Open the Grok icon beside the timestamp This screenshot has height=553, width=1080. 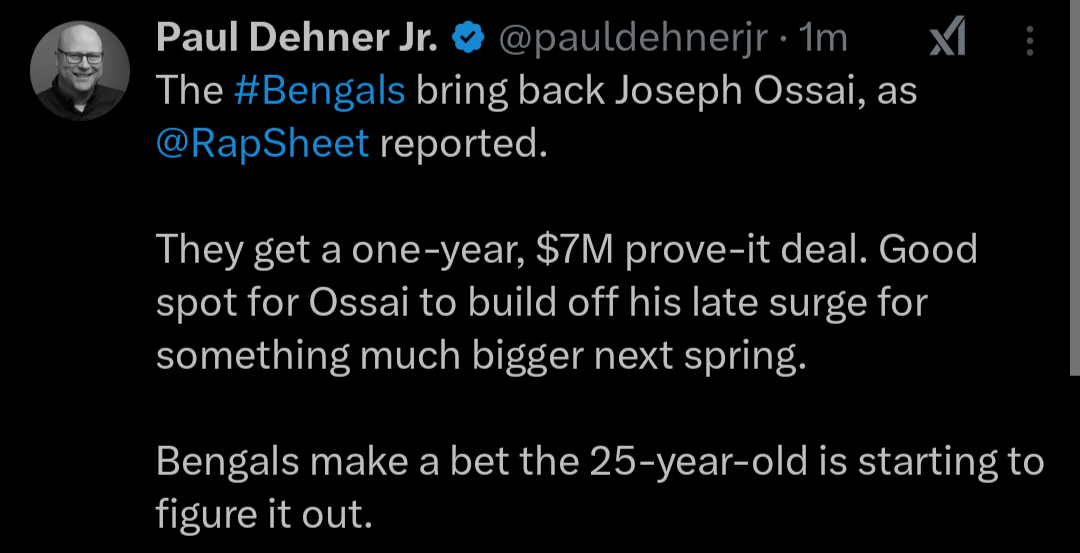click(x=946, y=40)
